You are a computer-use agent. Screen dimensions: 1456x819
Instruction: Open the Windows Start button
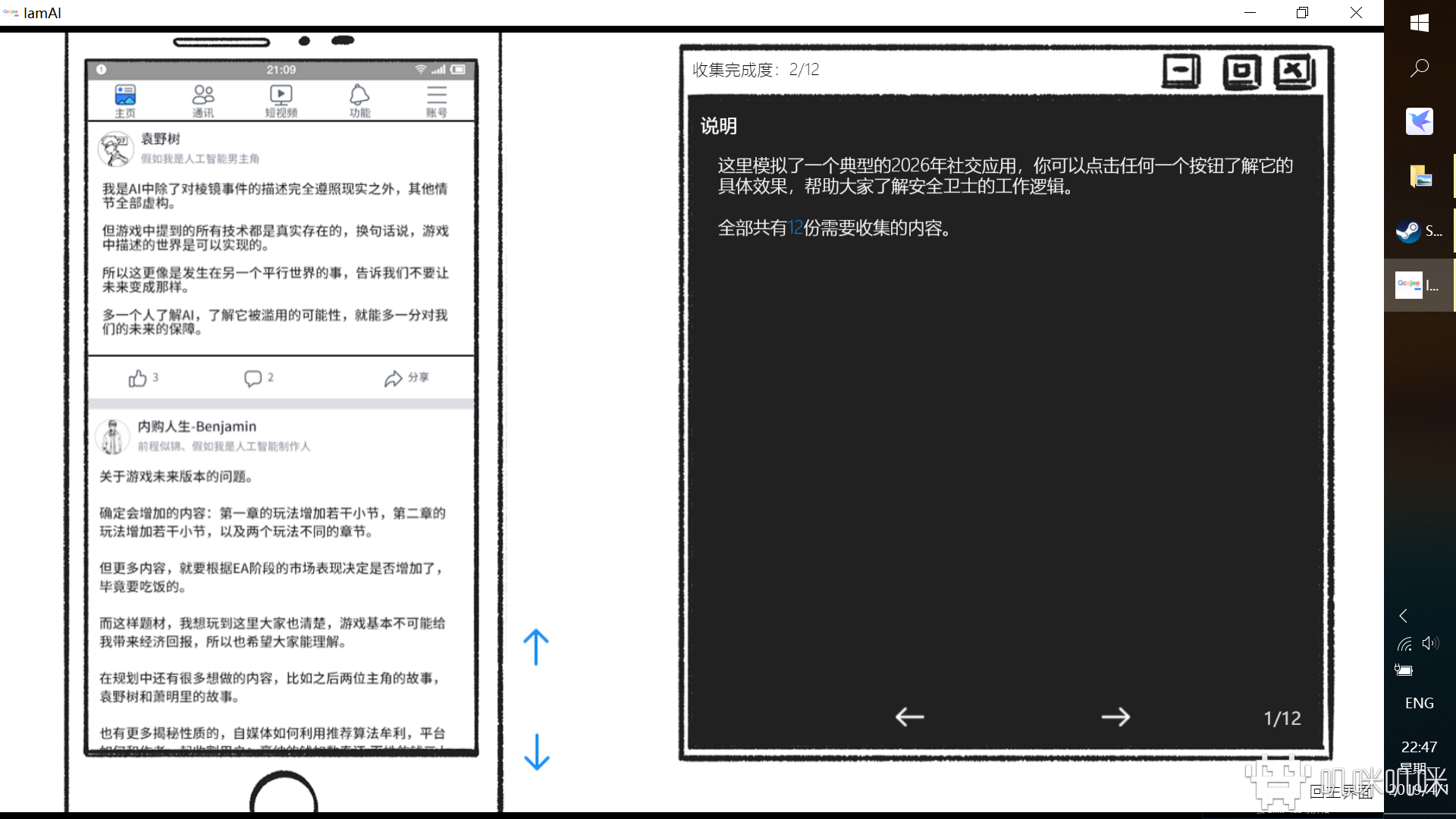pyautogui.click(x=1420, y=23)
